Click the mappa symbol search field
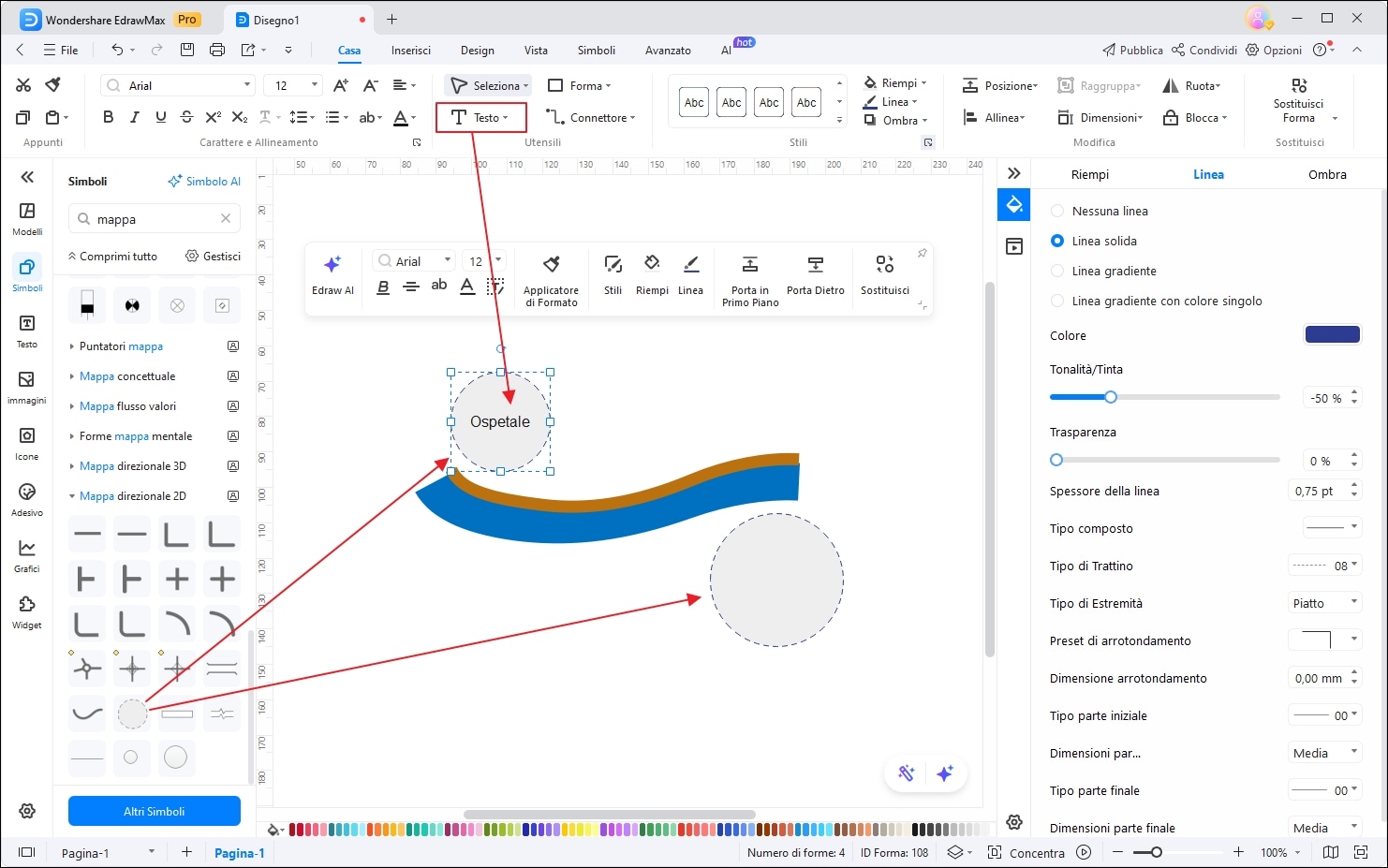1388x868 pixels. [x=155, y=219]
